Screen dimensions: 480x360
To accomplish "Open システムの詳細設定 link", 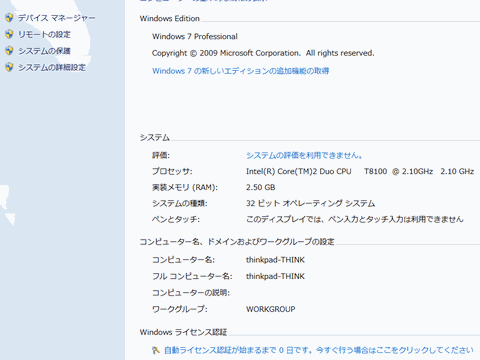I will pyautogui.click(x=52, y=67).
